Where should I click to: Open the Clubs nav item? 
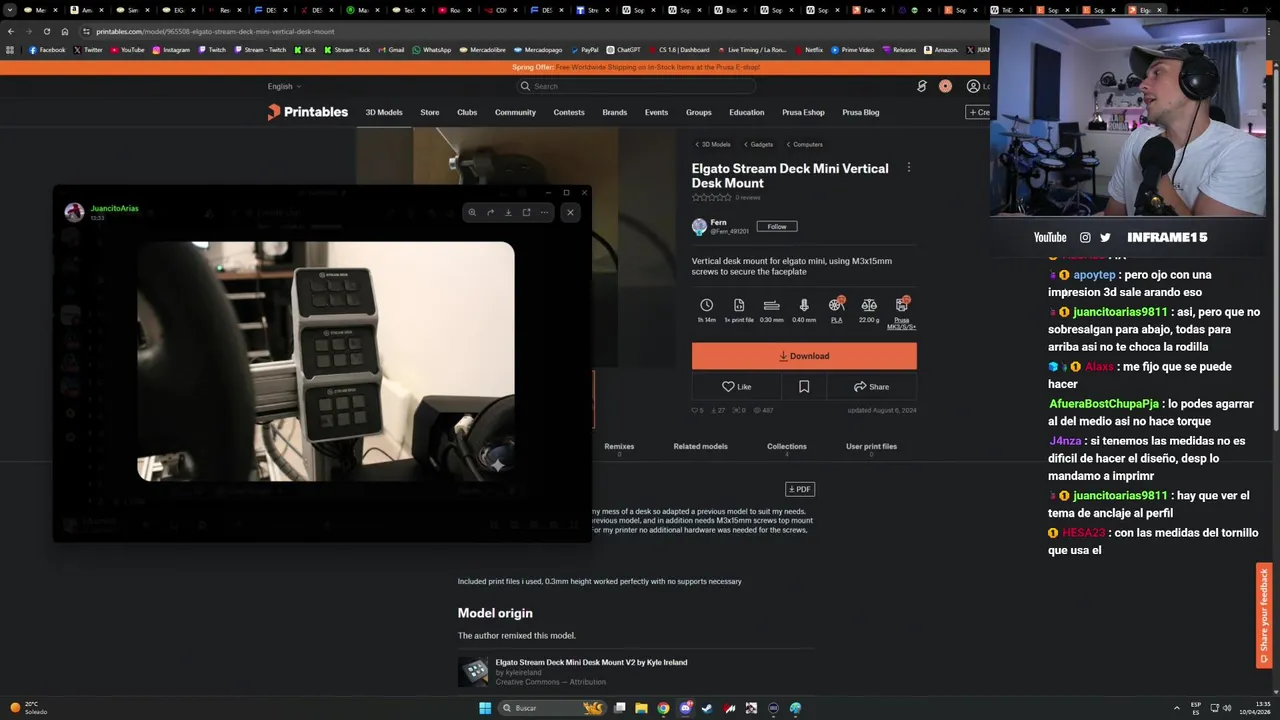click(467, 112)
